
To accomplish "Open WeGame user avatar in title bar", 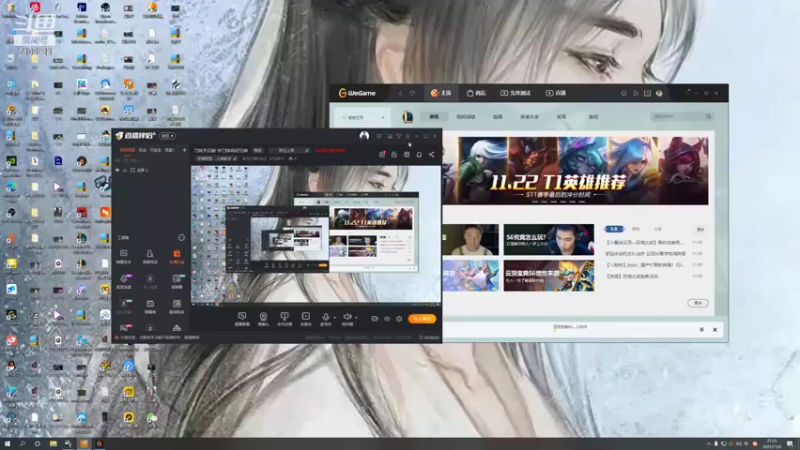I will pyautogui.click(x=659, y=93).
